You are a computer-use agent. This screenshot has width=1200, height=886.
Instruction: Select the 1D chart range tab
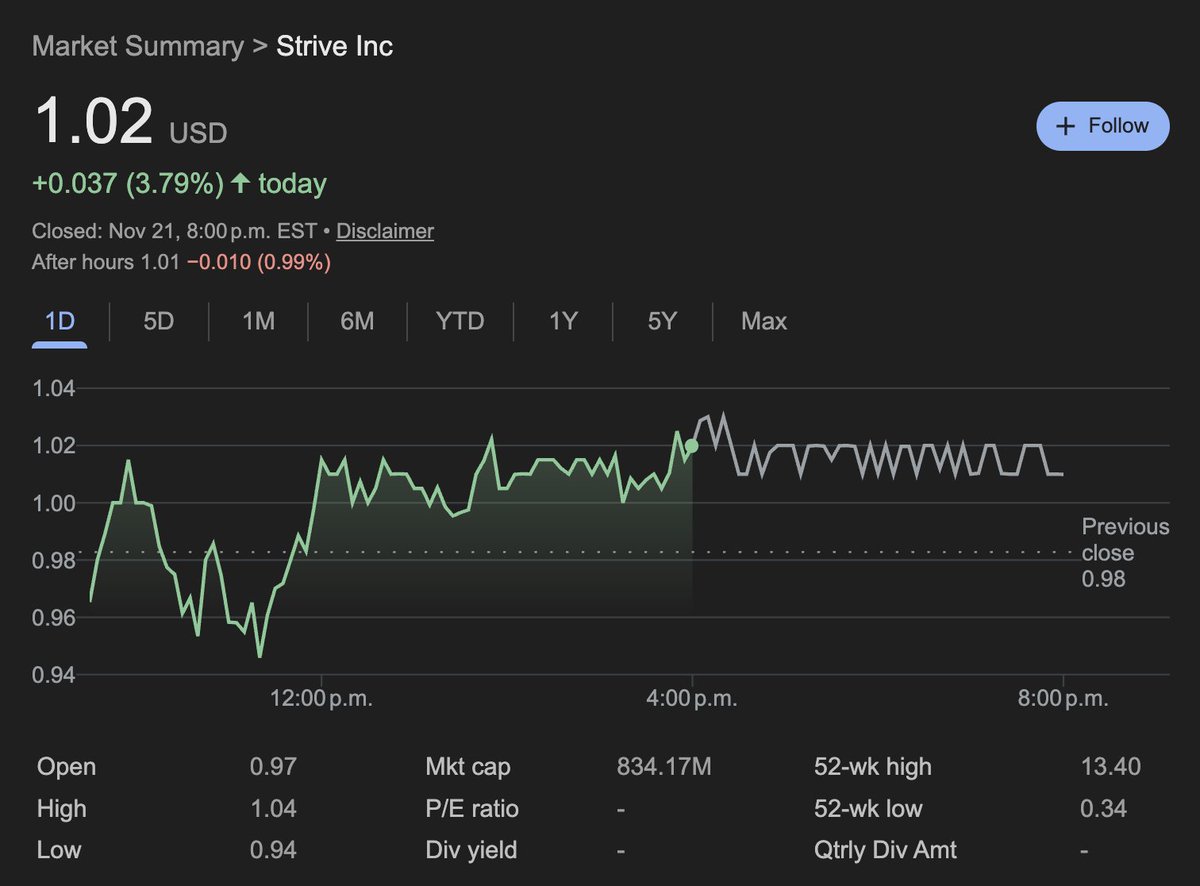point(60,321)
